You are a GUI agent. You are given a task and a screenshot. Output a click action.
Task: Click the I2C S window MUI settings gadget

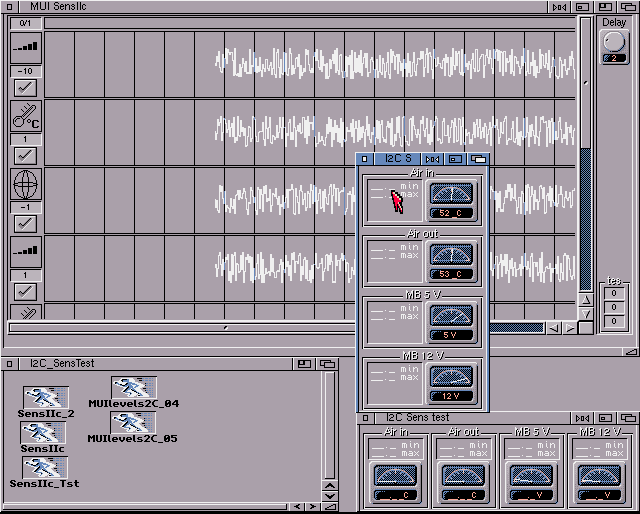click(432, 158)
